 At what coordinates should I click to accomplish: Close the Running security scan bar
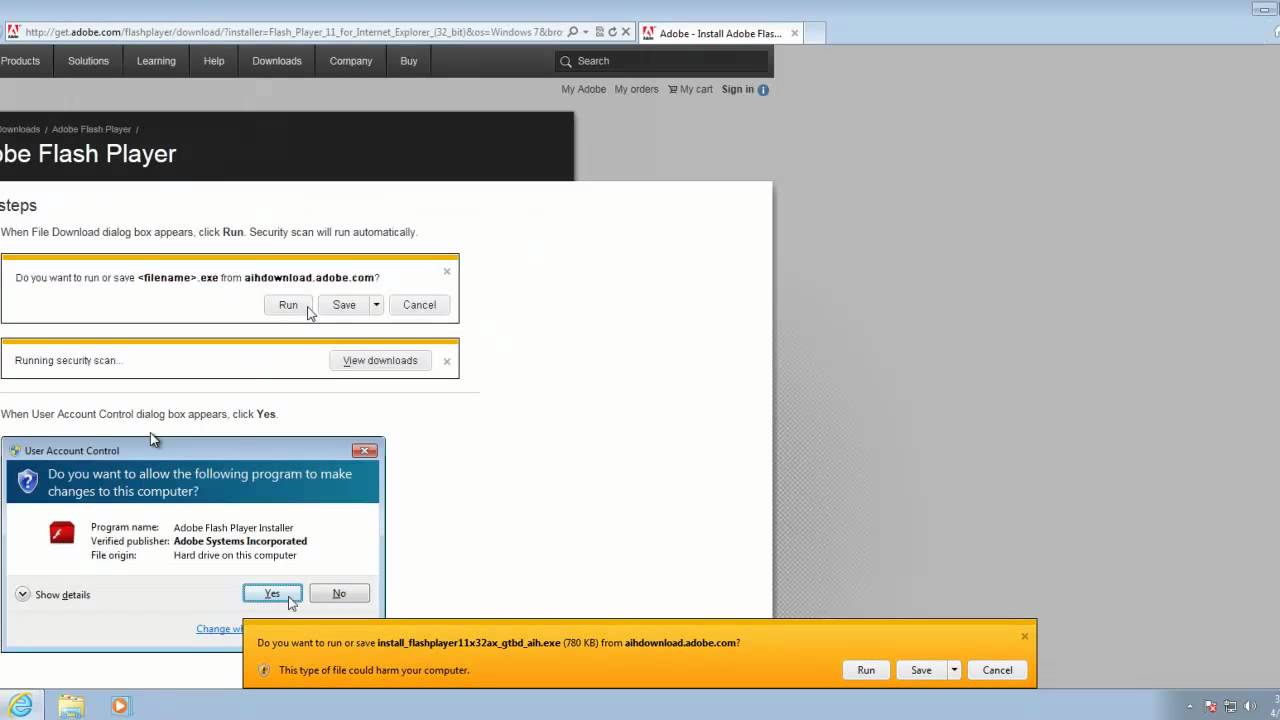[x=447, y=361]
